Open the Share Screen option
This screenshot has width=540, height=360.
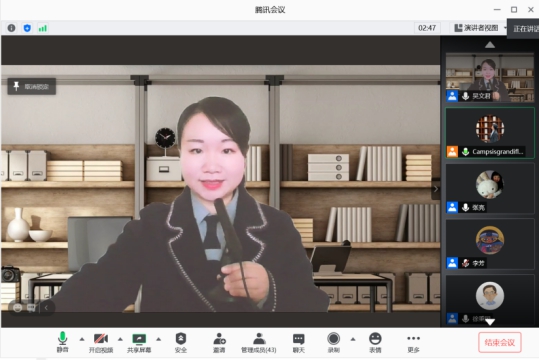click(139, 342)
